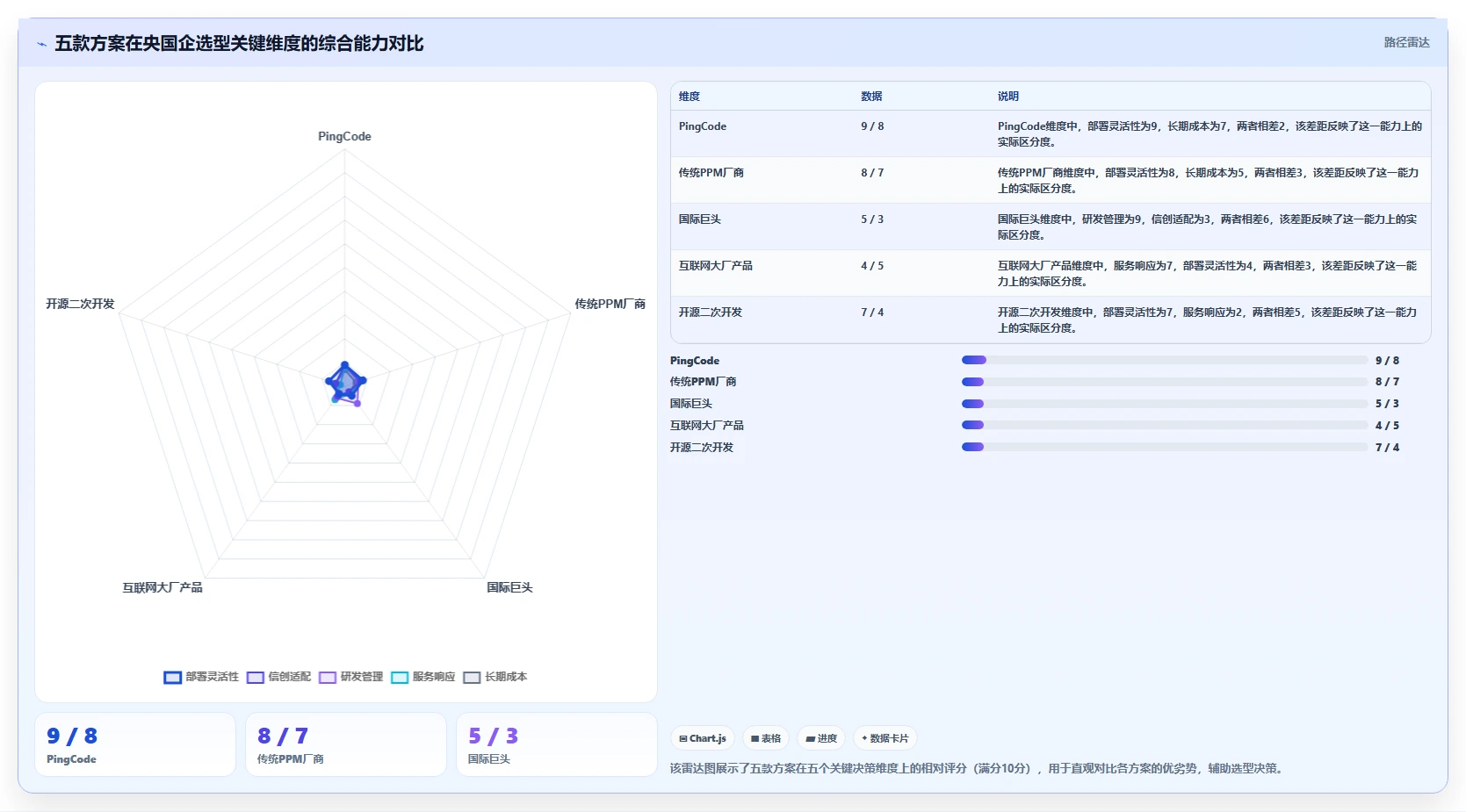The width and height of the screenshot is (1466, 812).
Task: Click the 数据卡片 tag
Action: 885,738
